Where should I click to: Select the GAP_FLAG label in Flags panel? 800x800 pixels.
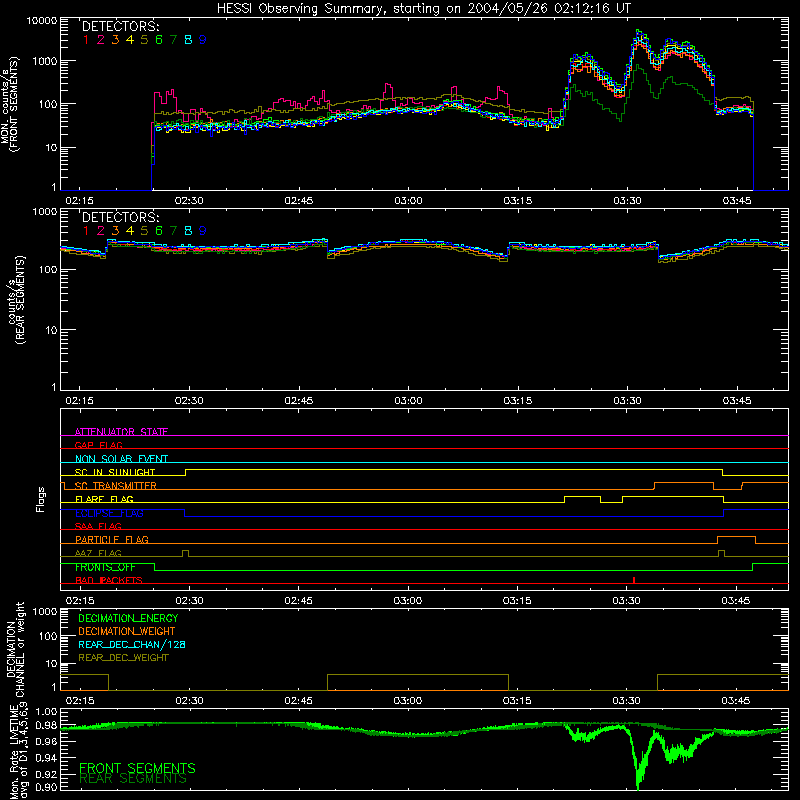[x=98, y=445]
